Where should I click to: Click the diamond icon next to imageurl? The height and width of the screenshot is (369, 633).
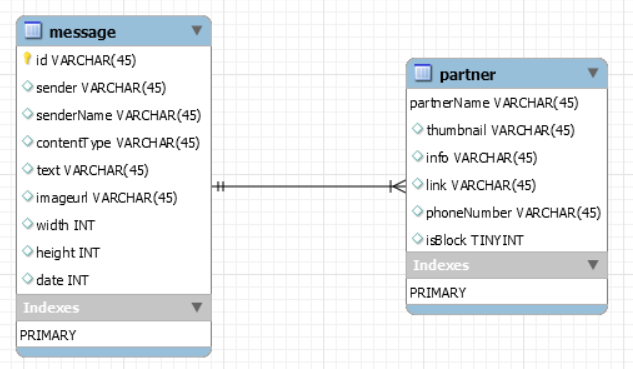27,196
